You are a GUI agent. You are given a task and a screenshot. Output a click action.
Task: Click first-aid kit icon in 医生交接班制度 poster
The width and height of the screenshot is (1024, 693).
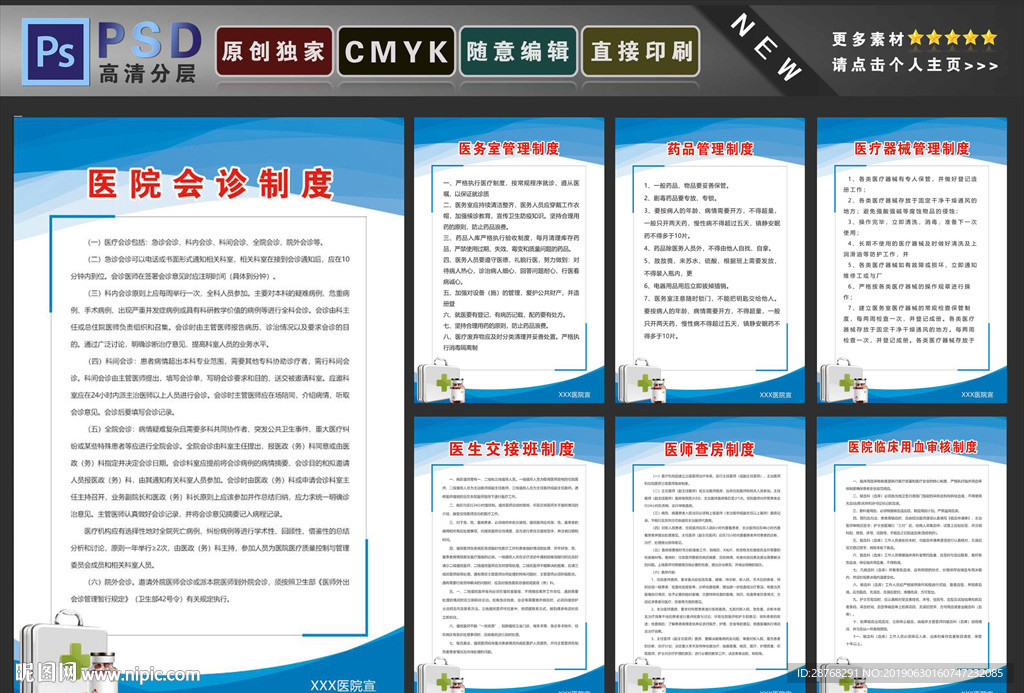coord(441,675)
